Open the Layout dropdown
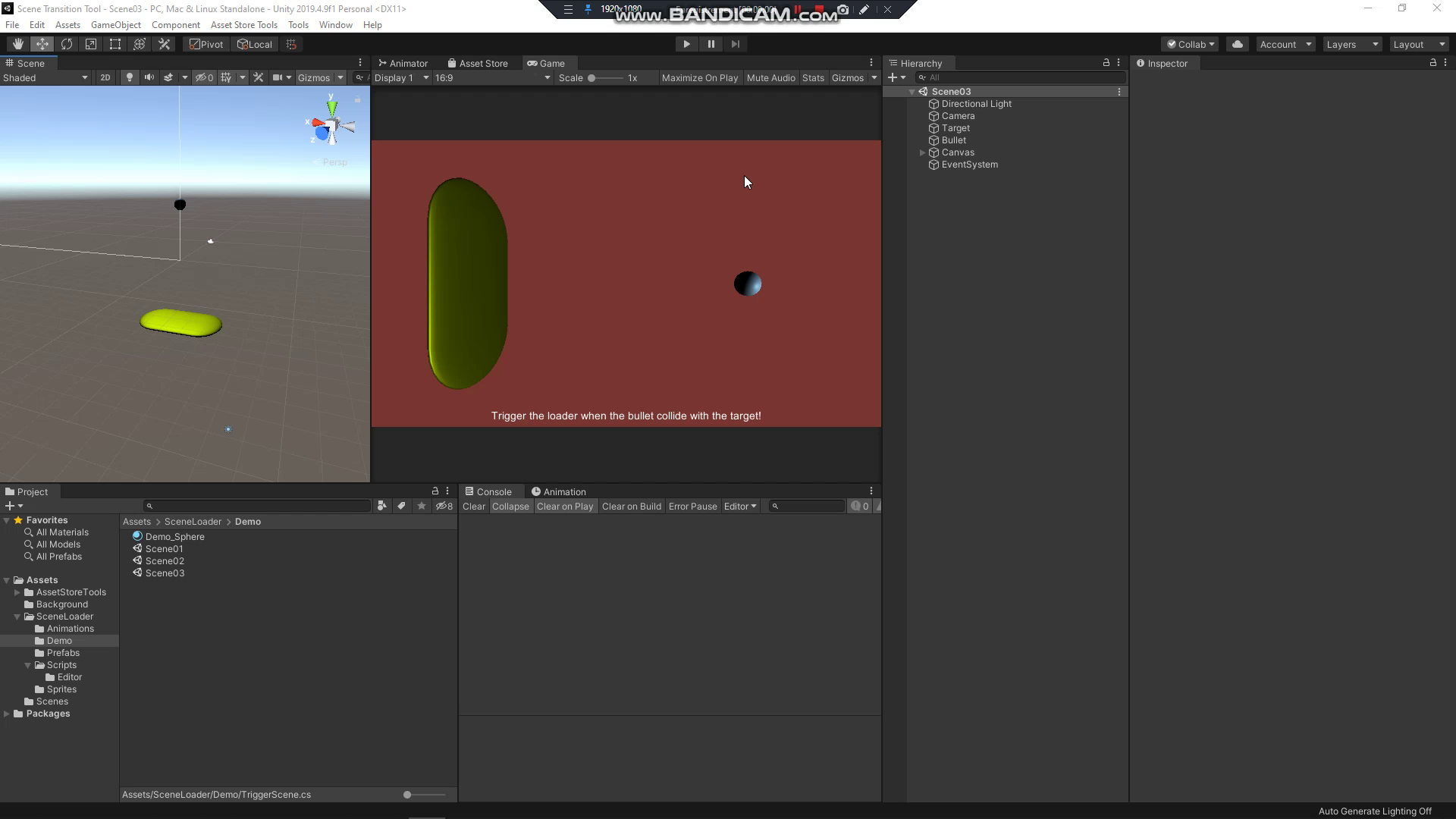Image resolution: width=1456 pixels, height=819 pixels. 1419,44
